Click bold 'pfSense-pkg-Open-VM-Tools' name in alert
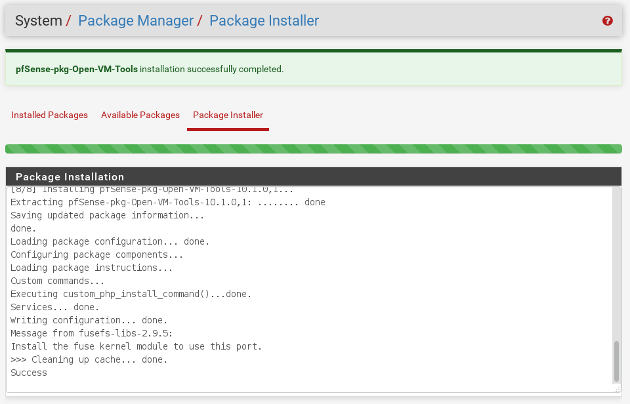Screen dimensions: 630x404 tap(76, 69)
